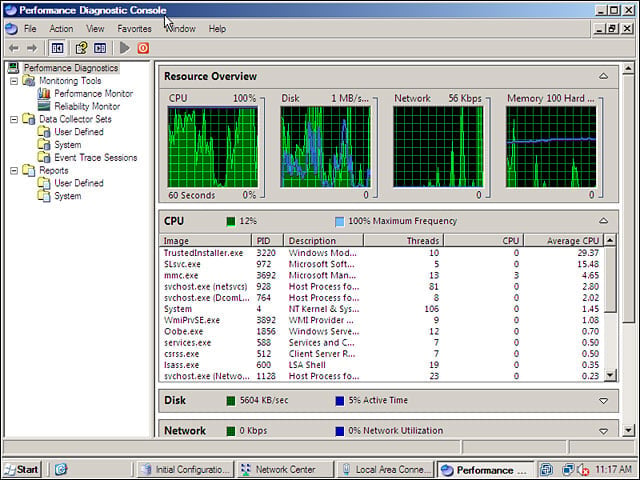This screenshot has height=480, width=640.
Task: Select the Reports folder
Action: click(53, 170)
